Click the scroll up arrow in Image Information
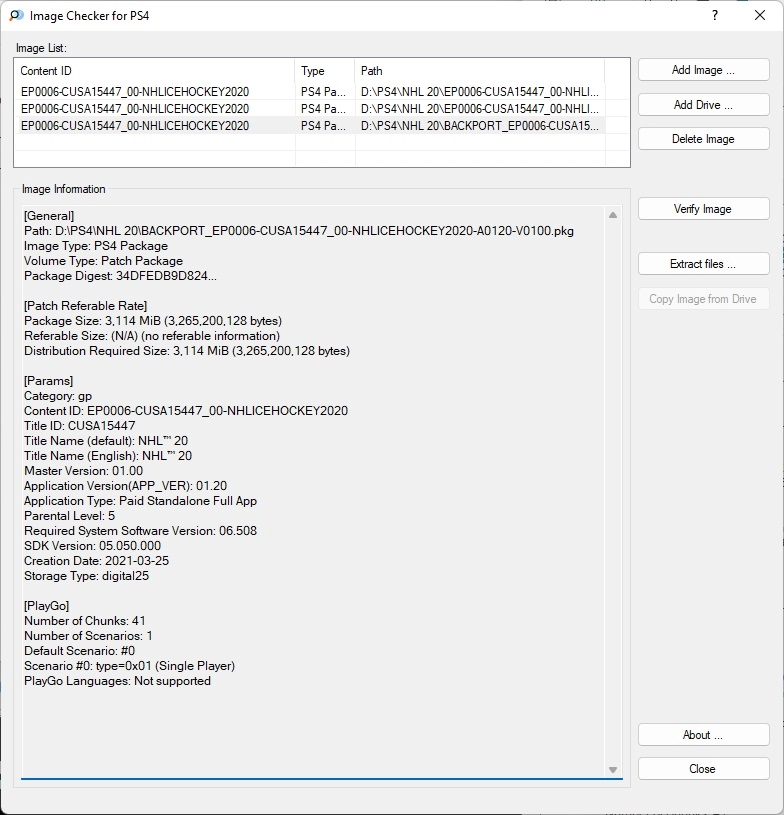Screen dimensions: 784x815 point(613,215)
